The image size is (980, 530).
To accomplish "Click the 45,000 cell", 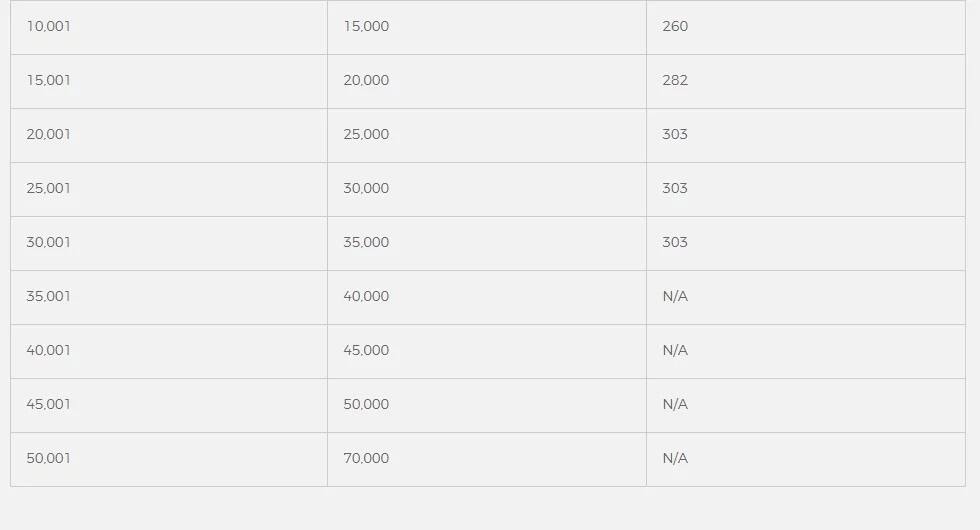I will pos(487,351).
